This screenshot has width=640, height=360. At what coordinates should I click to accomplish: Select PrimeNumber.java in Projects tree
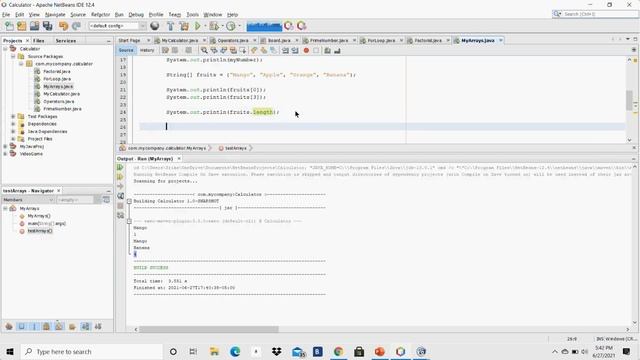[62, 109]
